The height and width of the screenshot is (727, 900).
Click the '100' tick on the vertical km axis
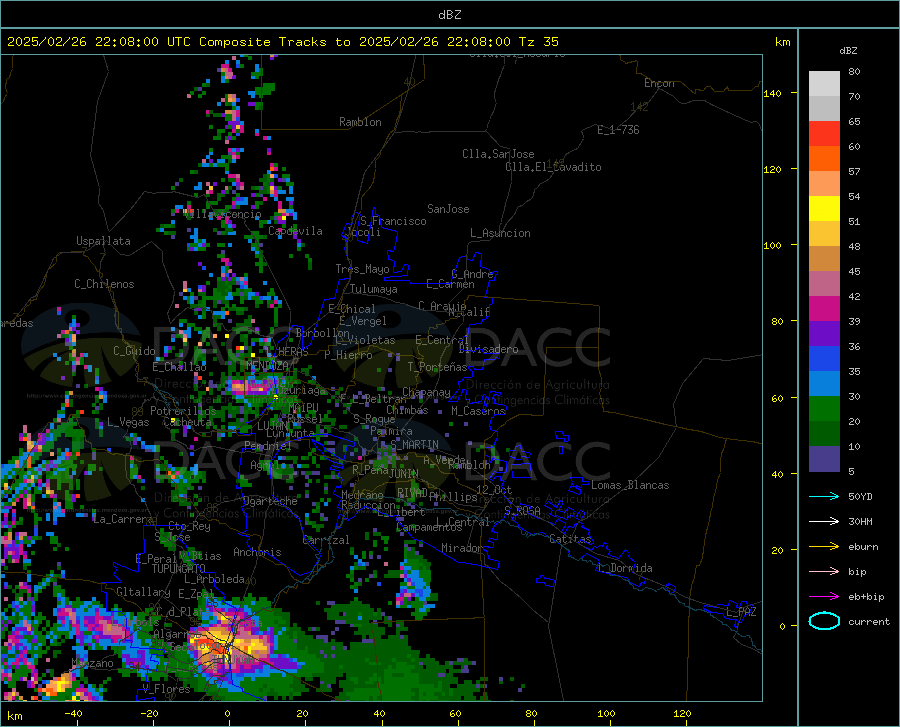pos(772,246)
